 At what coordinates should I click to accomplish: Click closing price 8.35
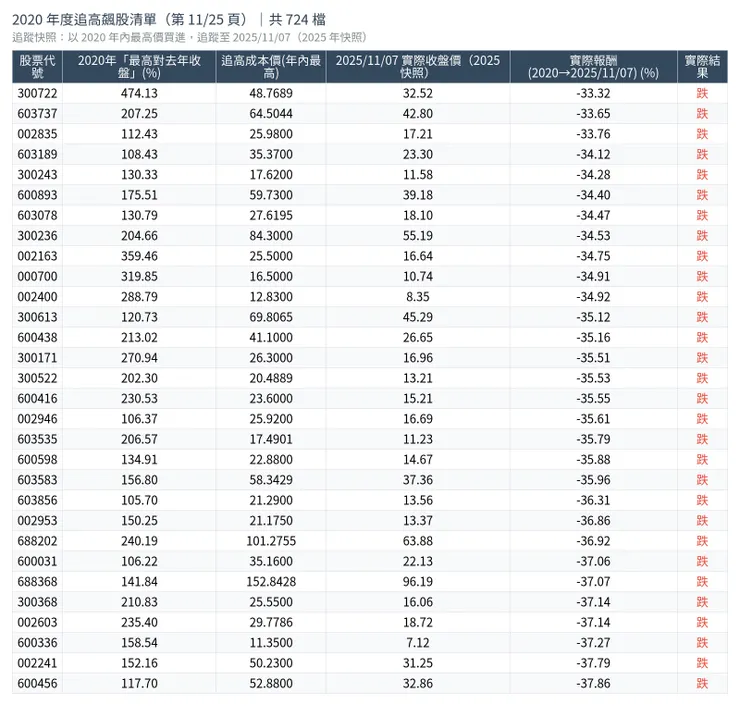(x=418, y=297)
